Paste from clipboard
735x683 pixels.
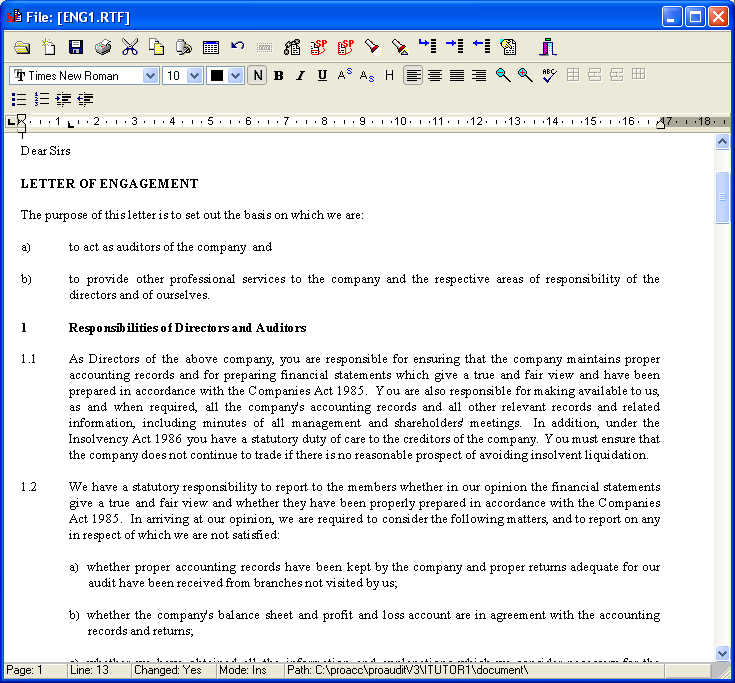click(x=184, y=47)
